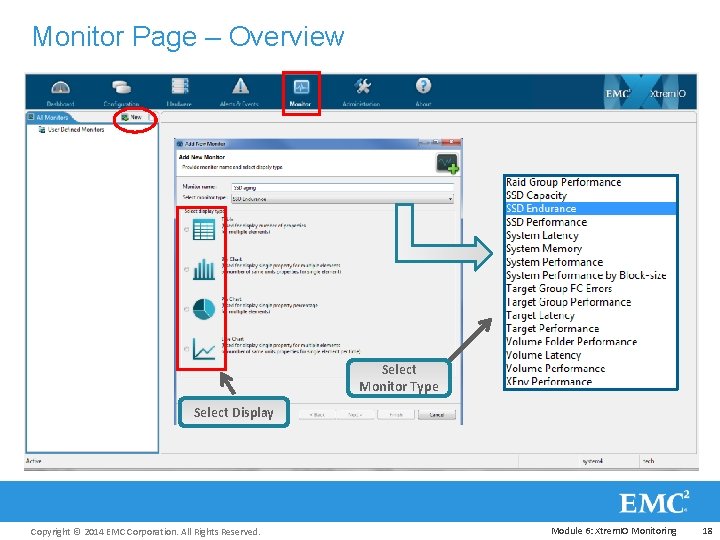Click the Cancel button in dialog
This screenshot has height=540, width=720.
437,415
